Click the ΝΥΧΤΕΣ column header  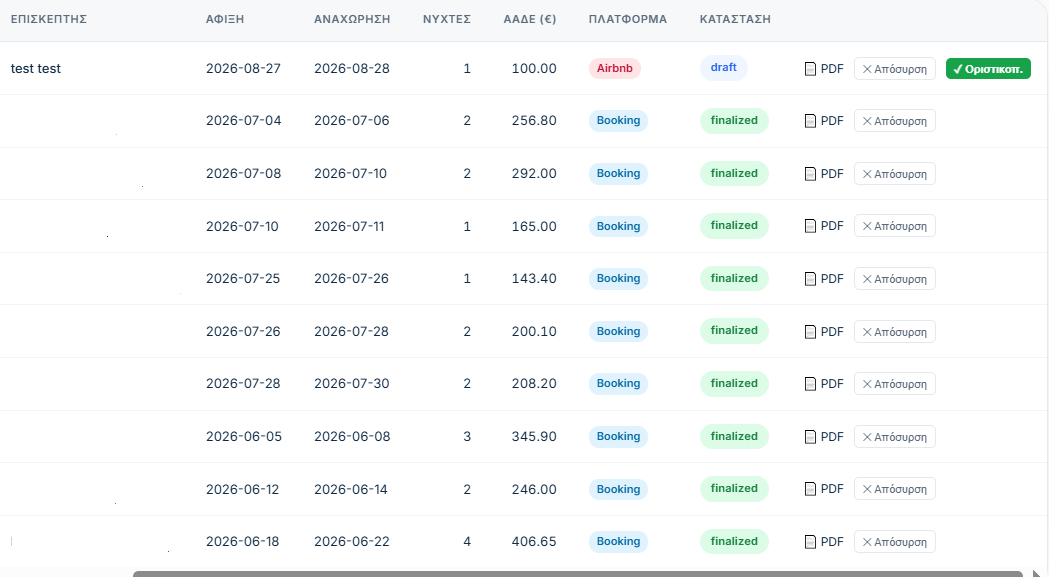click(x=447, y=19)
